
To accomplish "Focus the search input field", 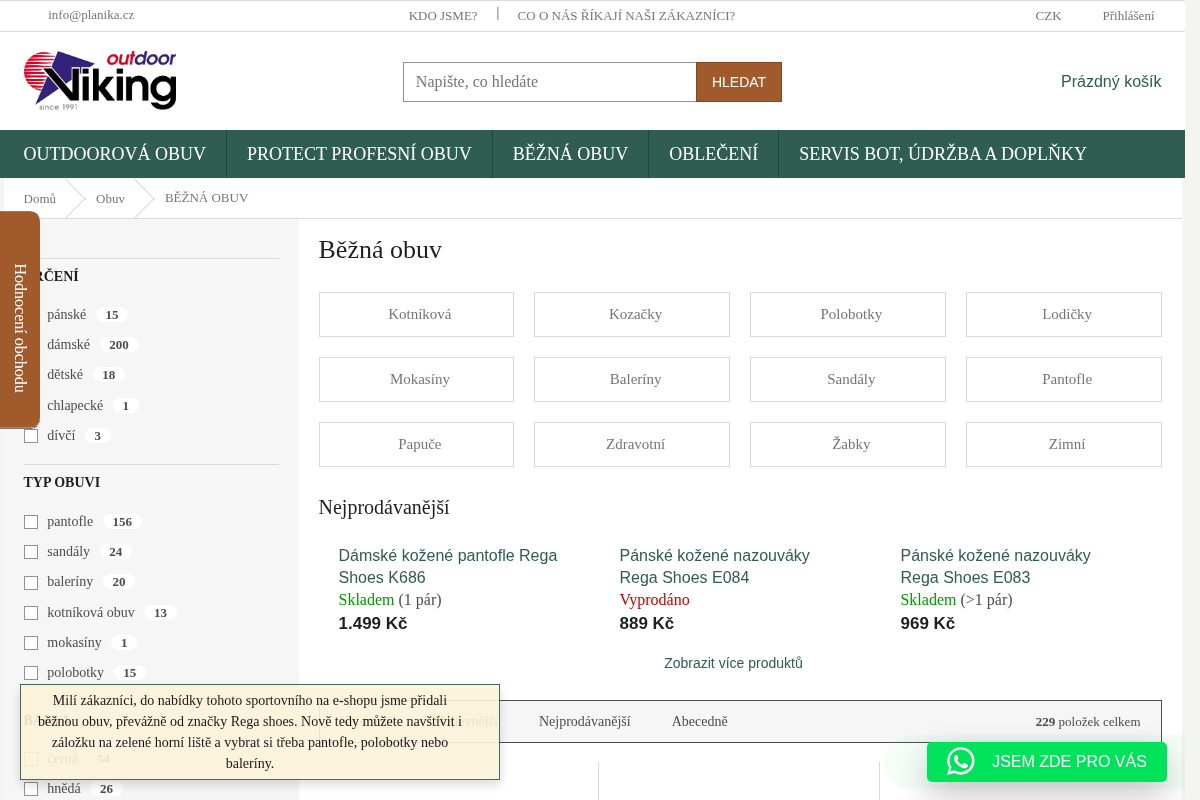I will pos(550,82).
